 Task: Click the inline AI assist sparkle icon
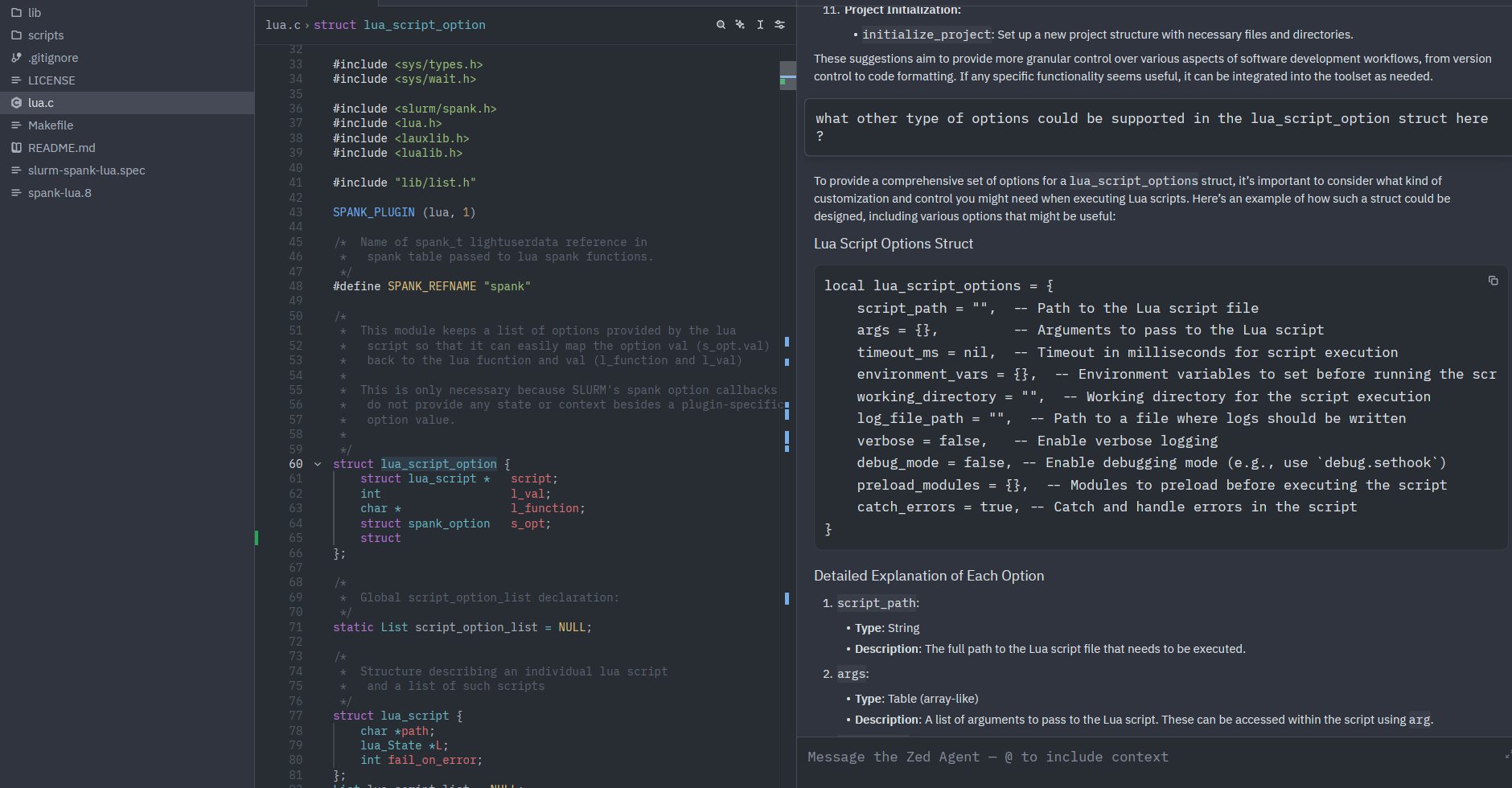(740, 25)
